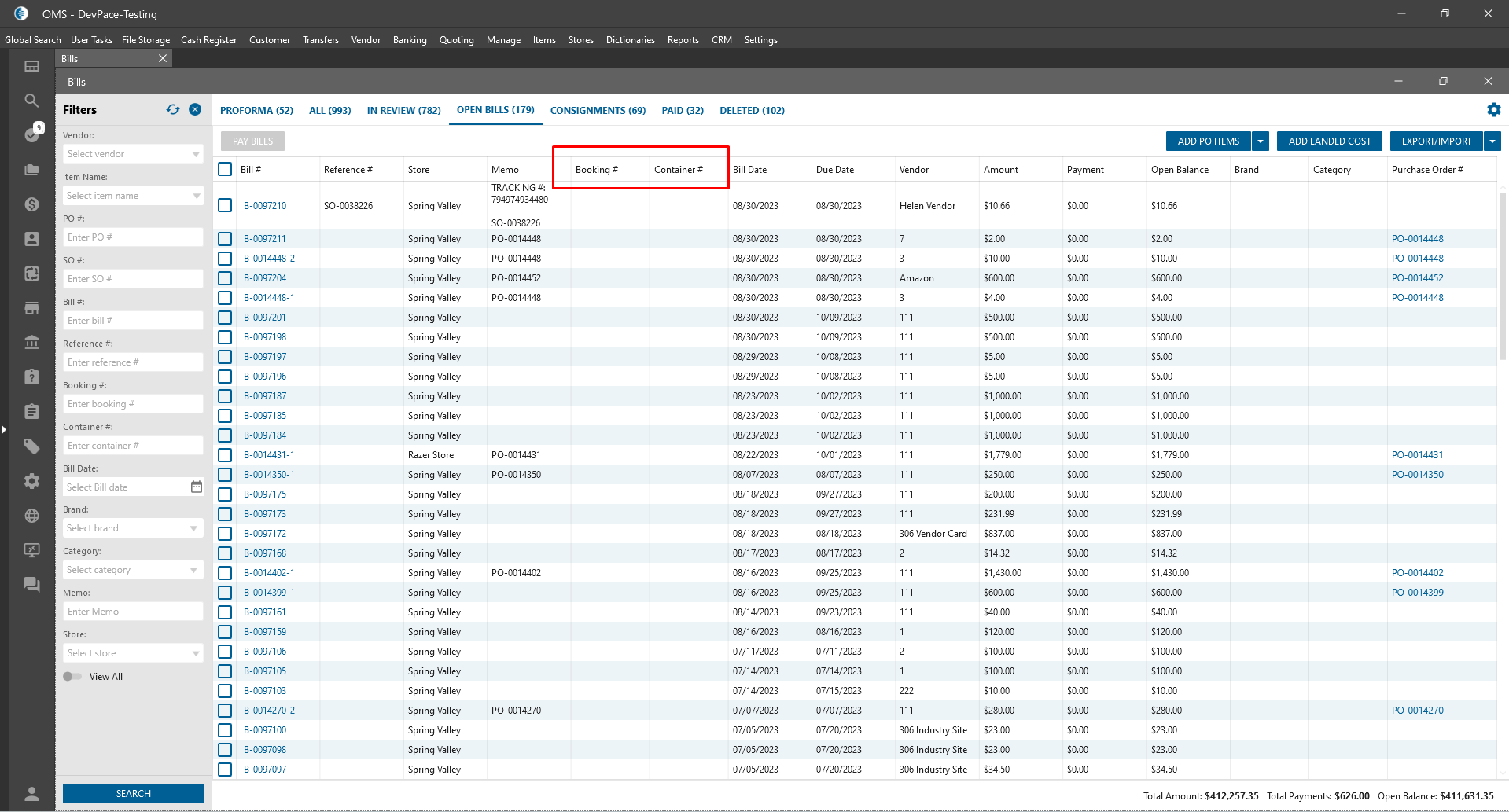The width and height of the screenshot is (1509, 812).
Task: Expand the Select vendor dropdown
Action: click(x=133, y=154)
